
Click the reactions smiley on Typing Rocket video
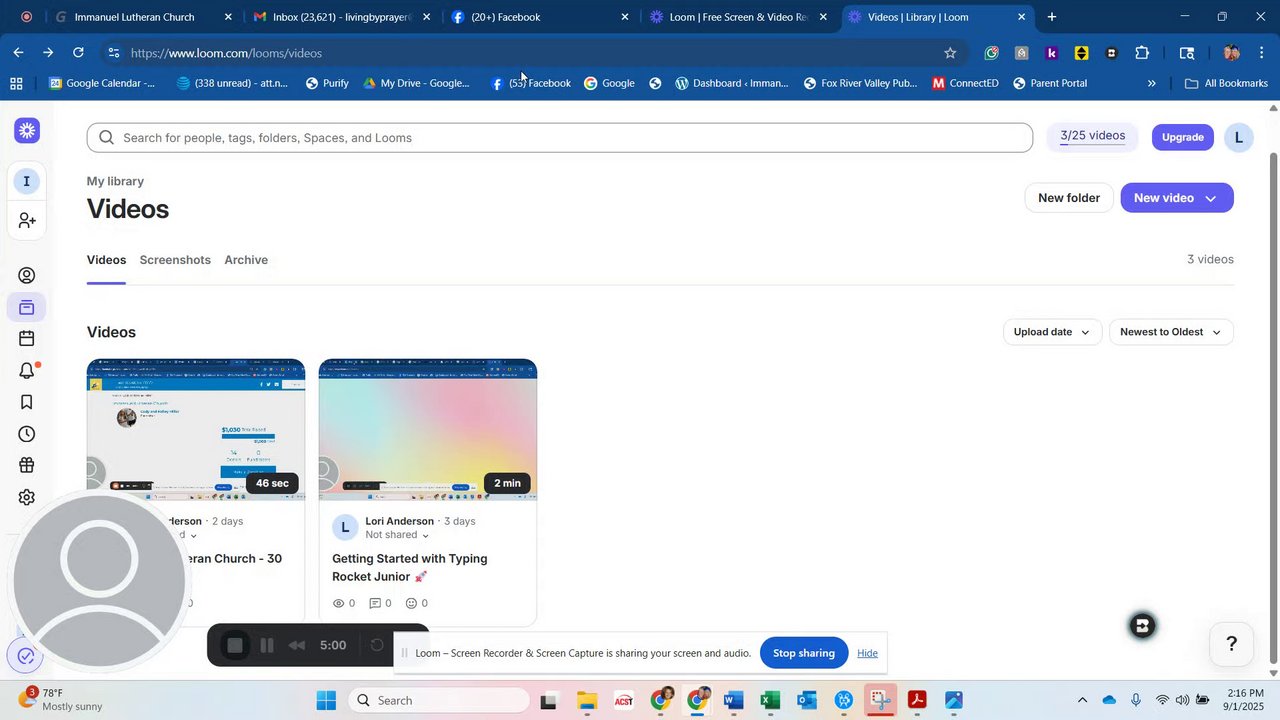coord(411,603)
